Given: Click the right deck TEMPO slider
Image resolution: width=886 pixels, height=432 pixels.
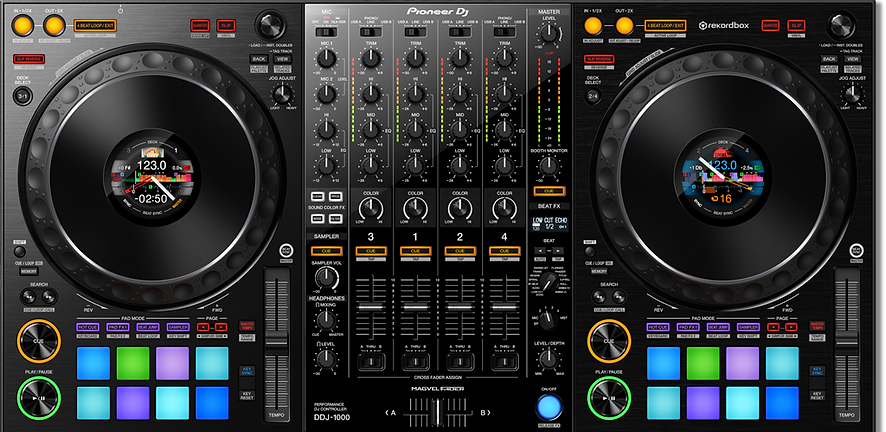Looking at the screenshot, I should (x=847, y=342).
